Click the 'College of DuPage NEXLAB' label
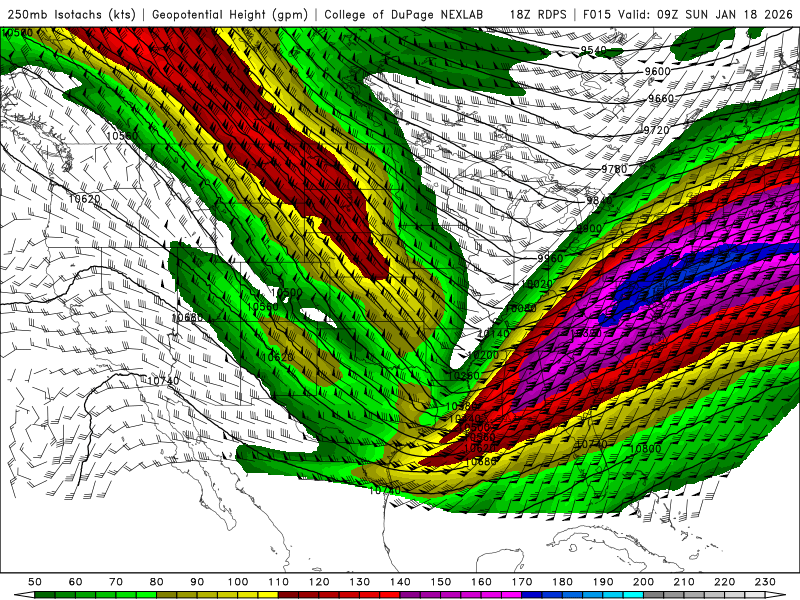Image resolution: width=800 pixels, height=600 pixels. coord(404,15)
